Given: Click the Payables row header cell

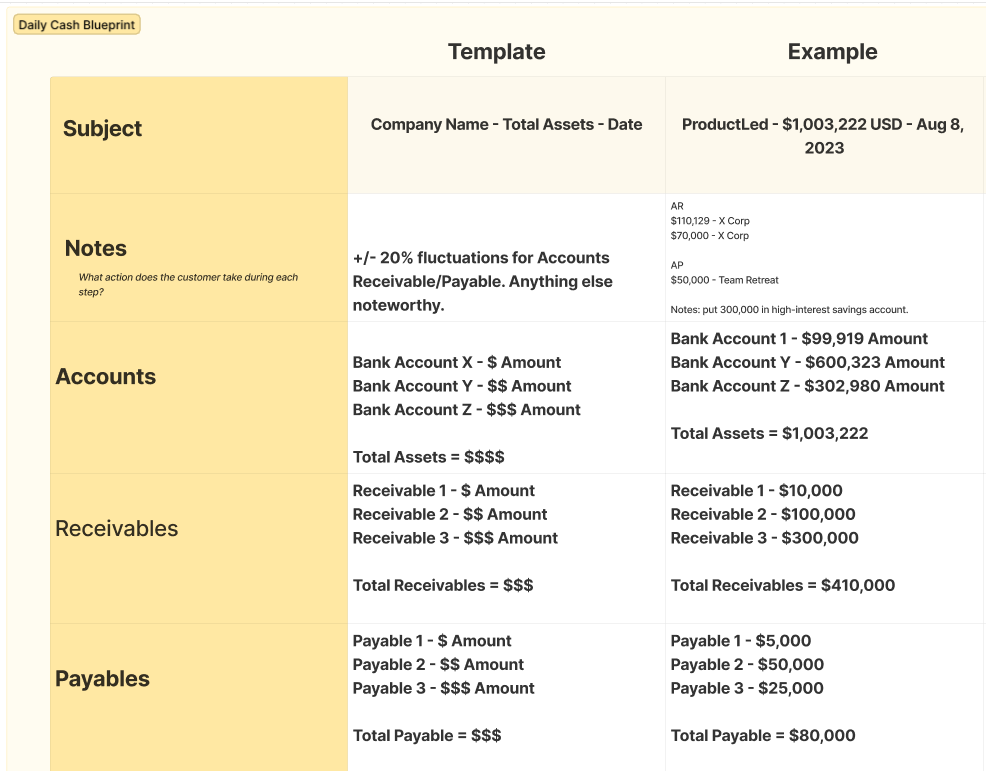Looking at the screenshot, I should (102, 679).
